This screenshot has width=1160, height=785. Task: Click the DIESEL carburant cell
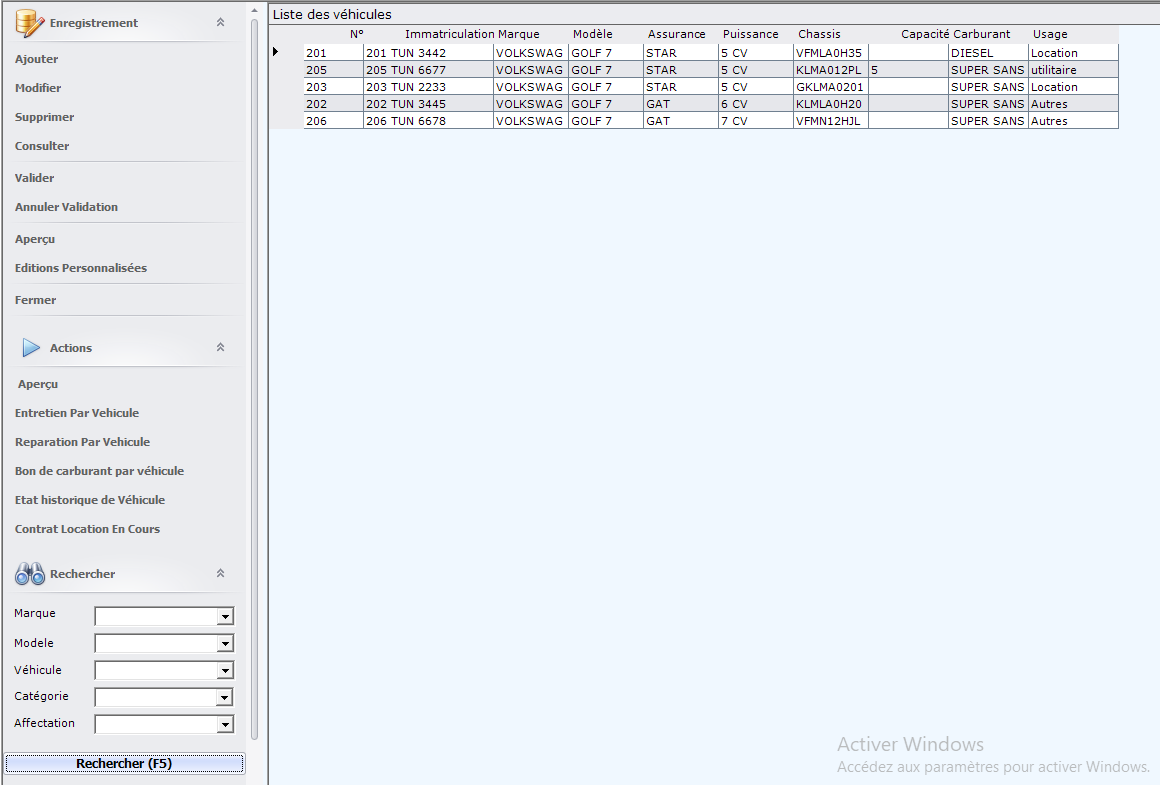tap(988, 53)
